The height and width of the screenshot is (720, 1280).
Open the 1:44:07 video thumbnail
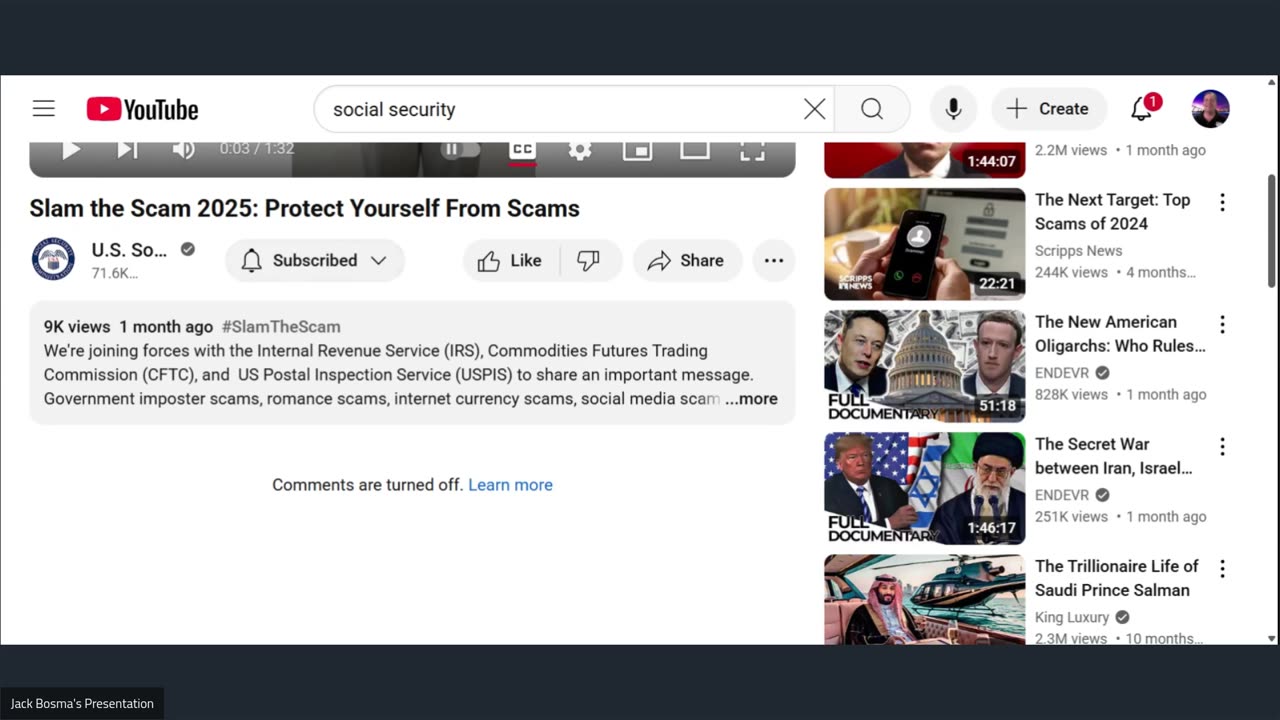(x=924, y=160)
